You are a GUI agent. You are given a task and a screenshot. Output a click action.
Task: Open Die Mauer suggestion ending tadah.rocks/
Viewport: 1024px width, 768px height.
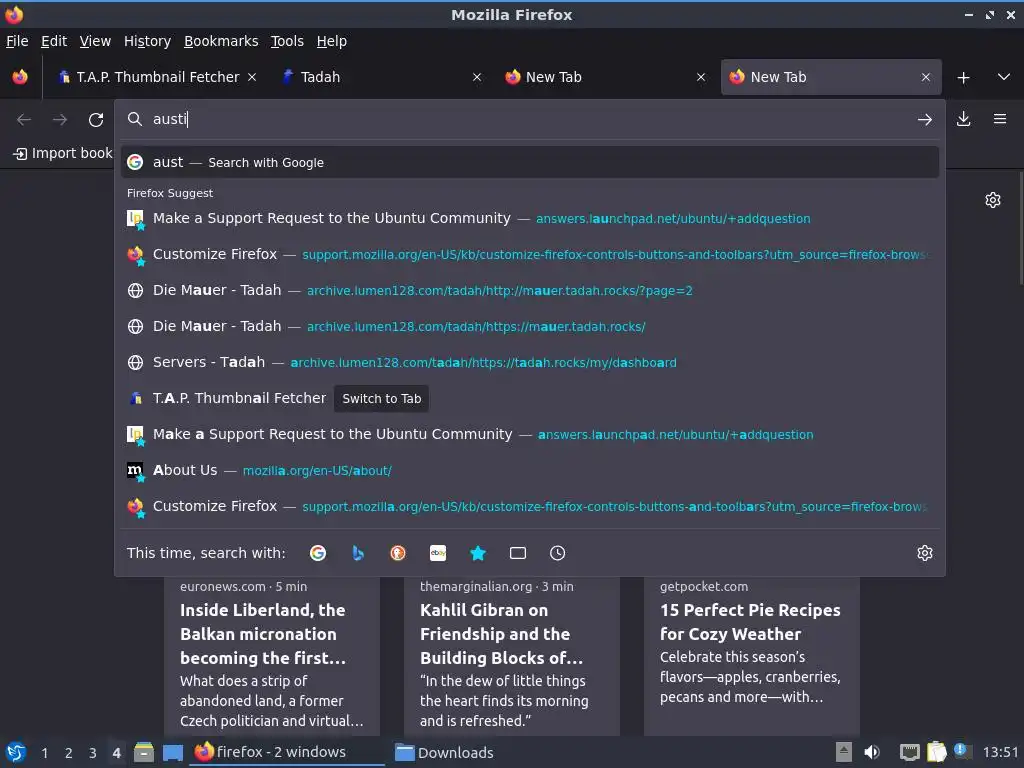[530, 326]
